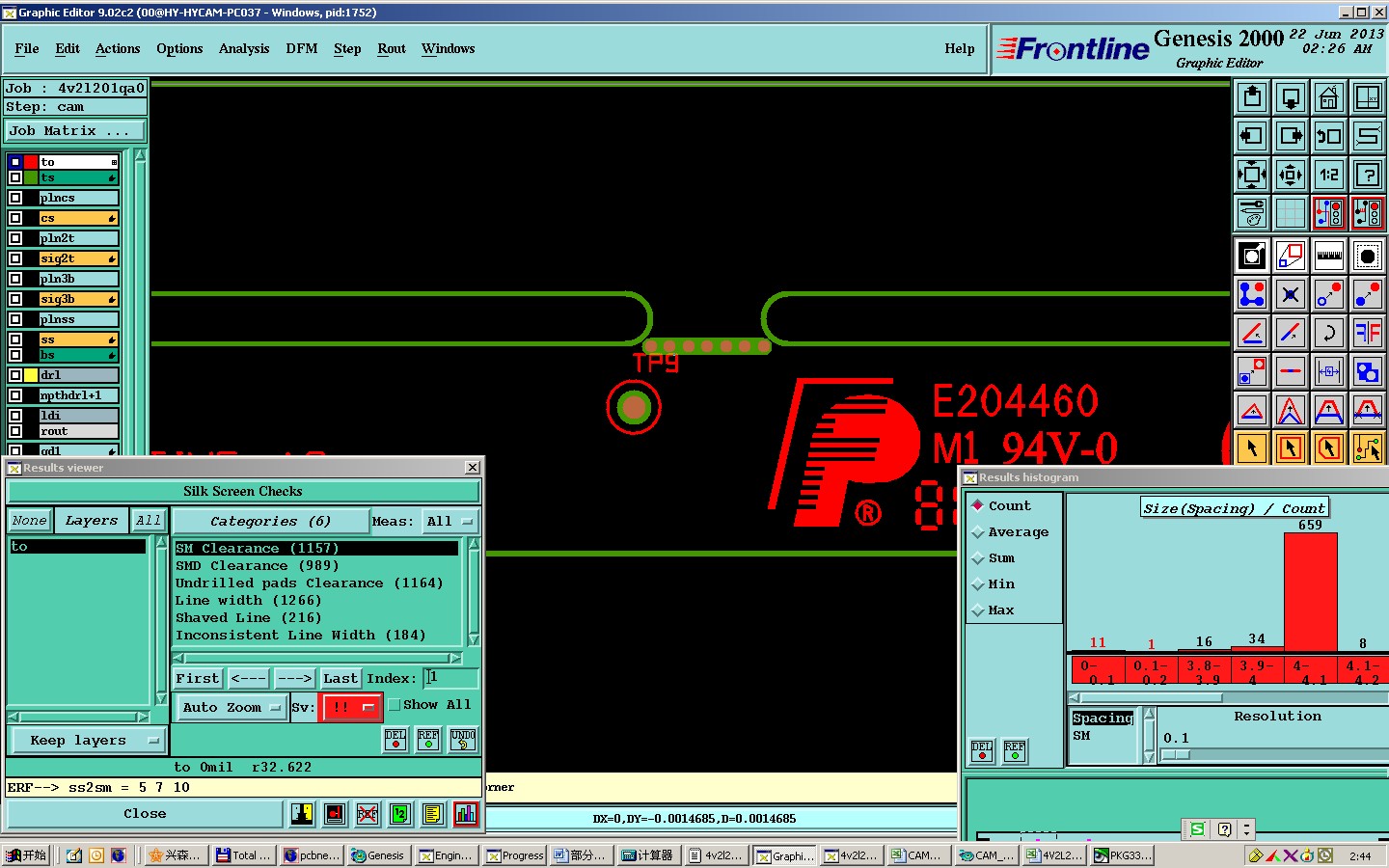This screenshot has height=868, width=1389.
Task: Open the Categories (6) selector
Action: pyautogui.click(x=270, y=522)
